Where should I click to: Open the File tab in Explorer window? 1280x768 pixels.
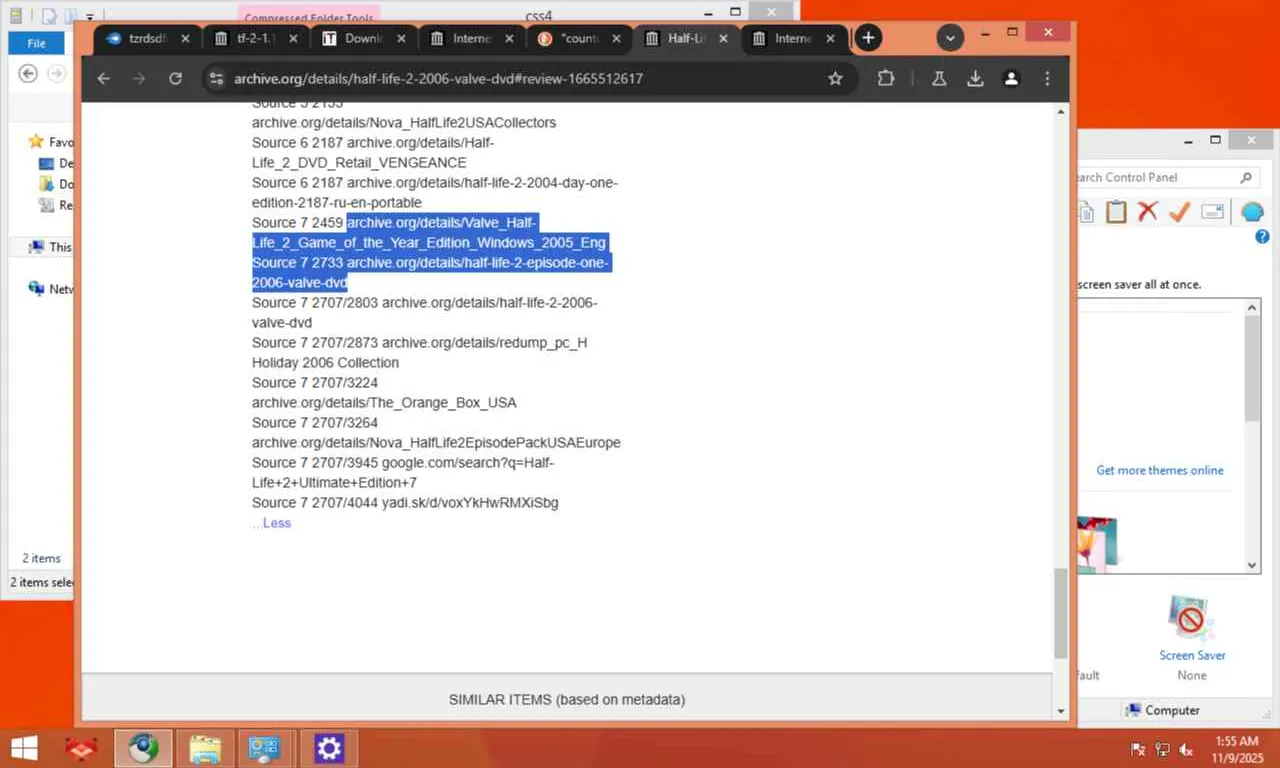click(x=36, y=43)
